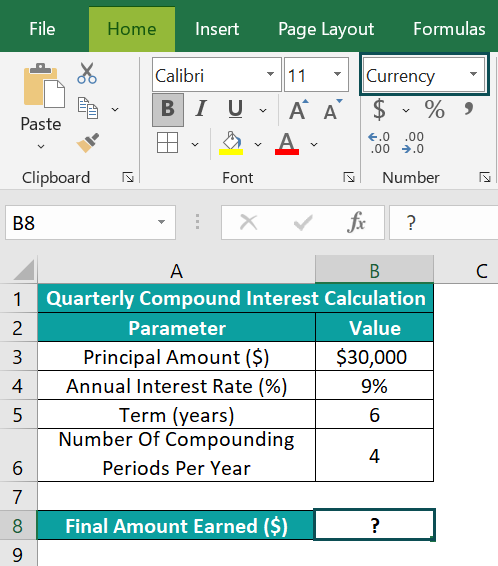The image size is (498, 566).
Task: Apply yellow fill with the paint bucket
Action: coord(231,143)
